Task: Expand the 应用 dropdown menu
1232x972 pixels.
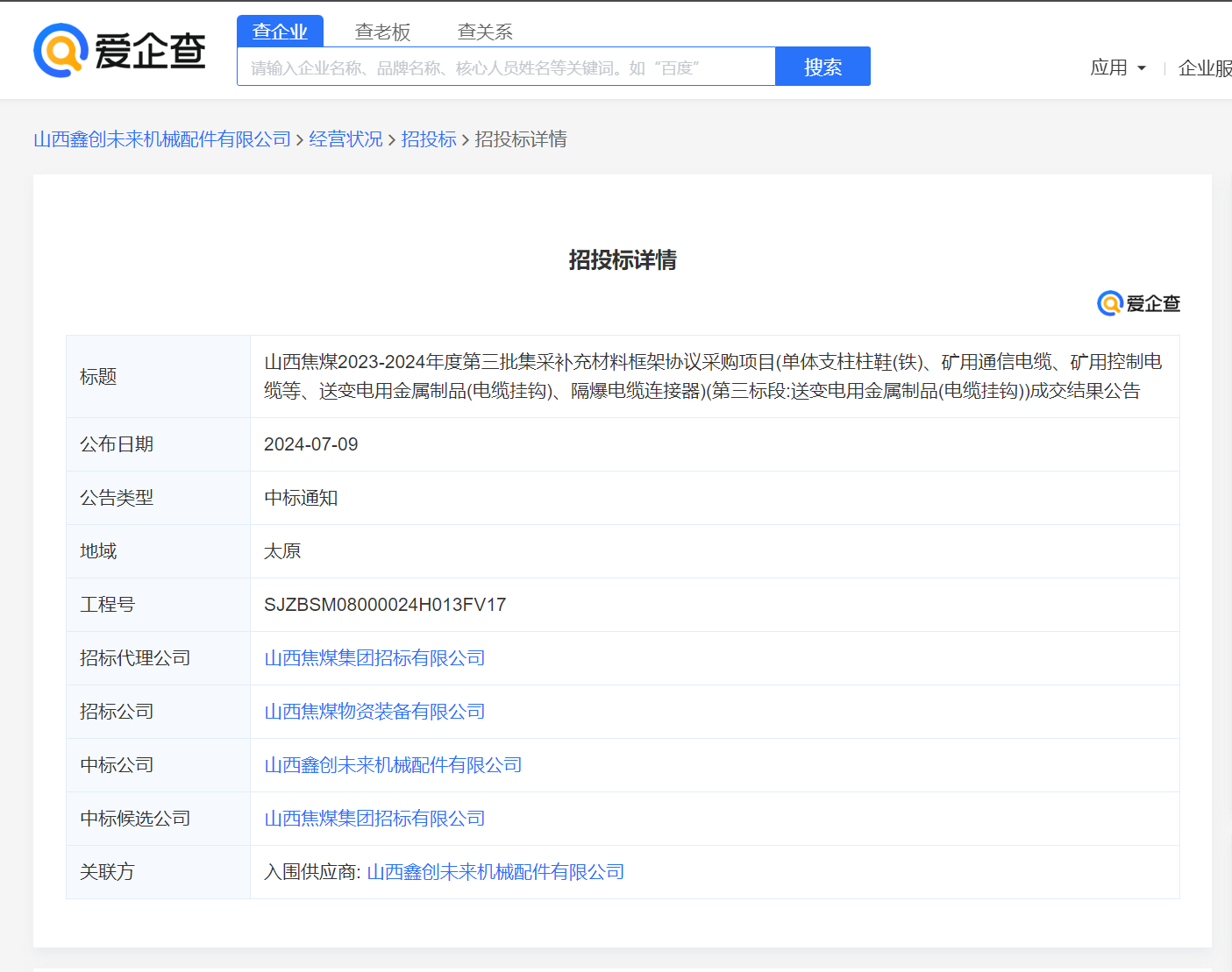Action: tap(1118, 67)
